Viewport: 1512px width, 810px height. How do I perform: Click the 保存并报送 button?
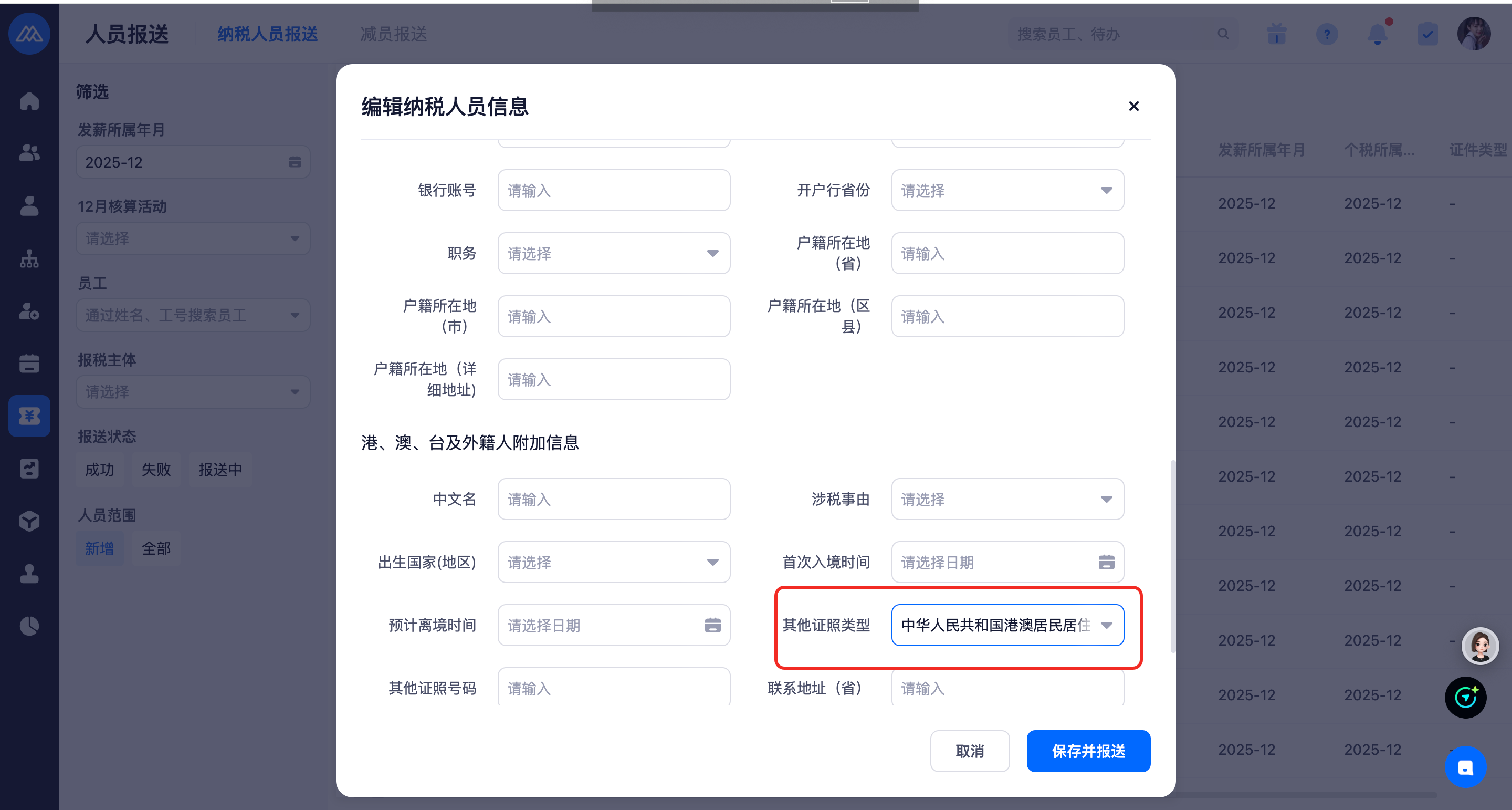[x=1088, y=751]
